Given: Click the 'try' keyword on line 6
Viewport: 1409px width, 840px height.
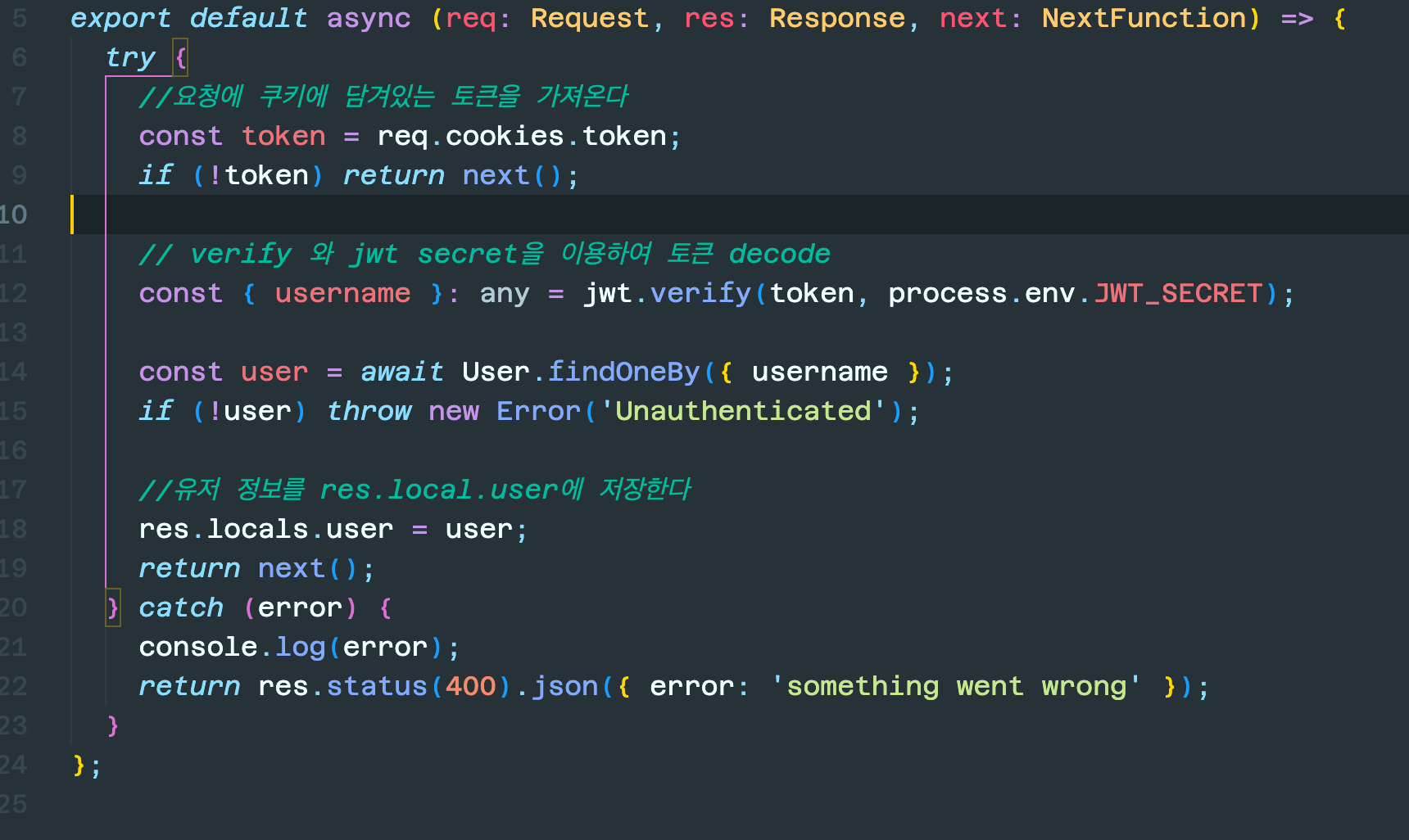Looking at the screenshot, I should (x=130, y=57).
